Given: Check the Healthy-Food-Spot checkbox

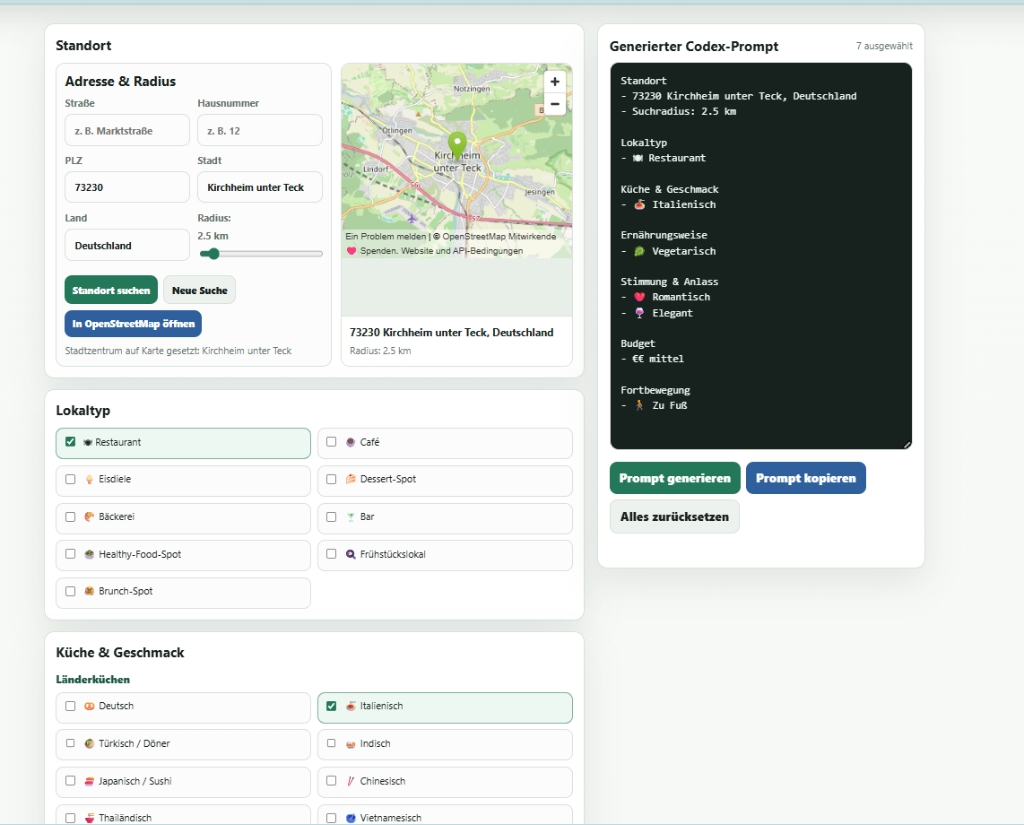Looking at the screenshot, I should coord(71,554).
